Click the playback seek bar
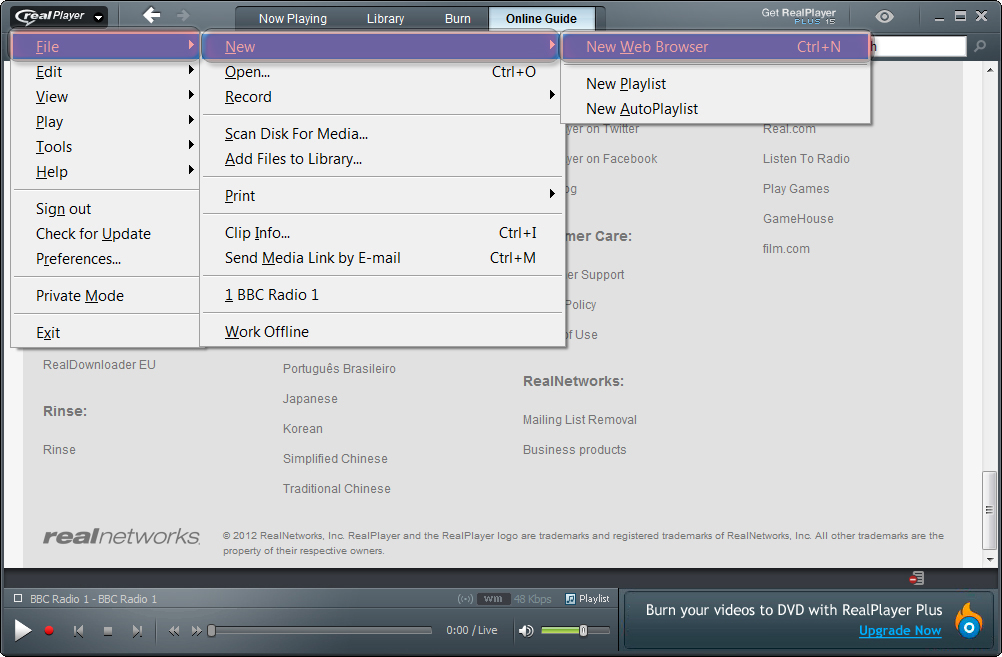Screen dimensions: 1002x657 [321, 631]
